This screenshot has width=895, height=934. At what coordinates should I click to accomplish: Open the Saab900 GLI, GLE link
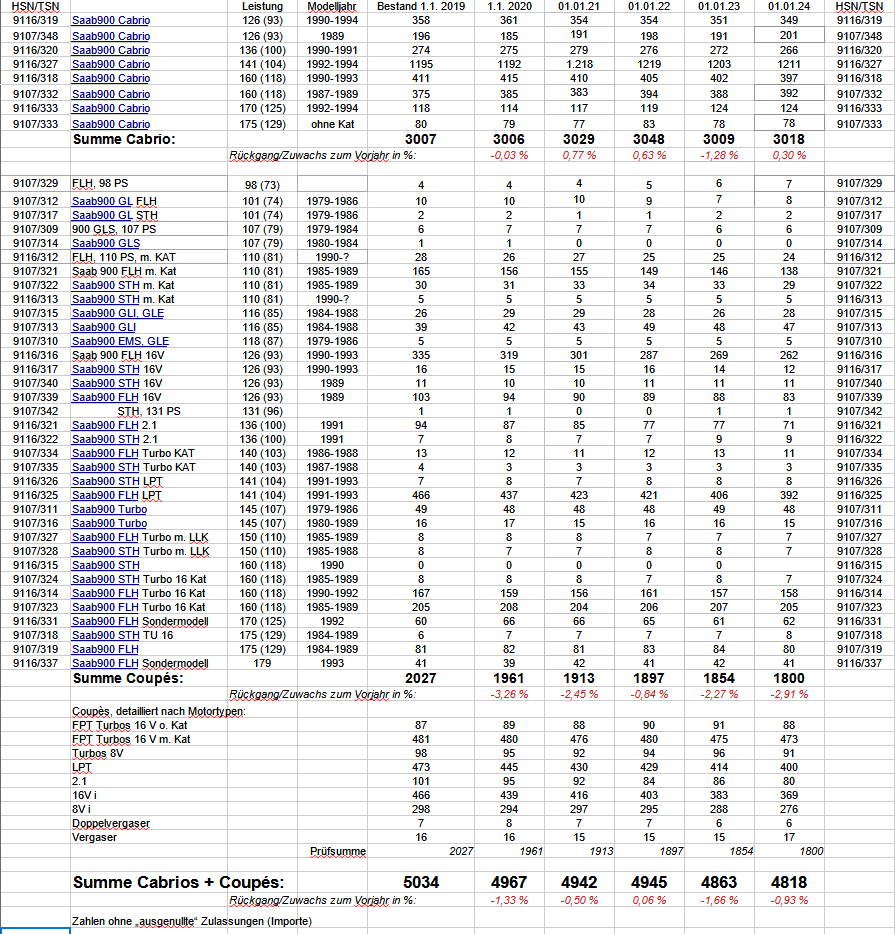tap(118, 313)
